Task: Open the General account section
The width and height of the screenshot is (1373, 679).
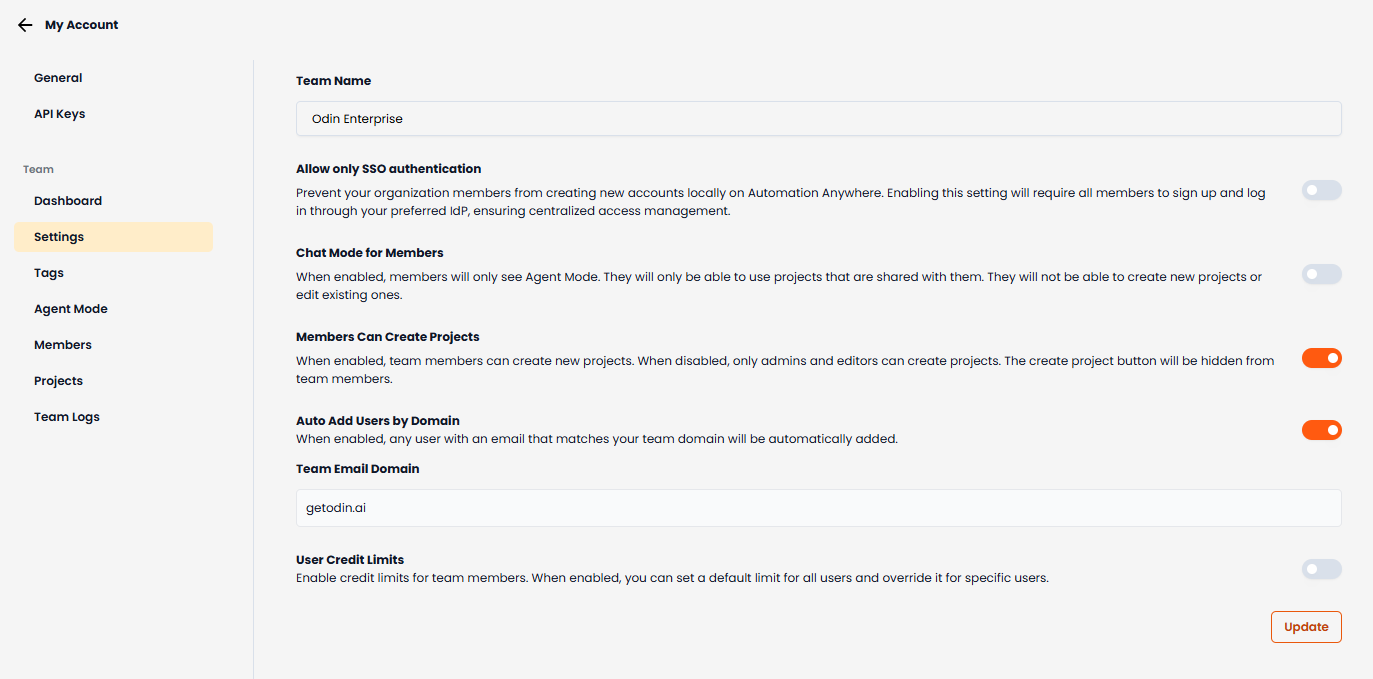Action: [58, 77]
